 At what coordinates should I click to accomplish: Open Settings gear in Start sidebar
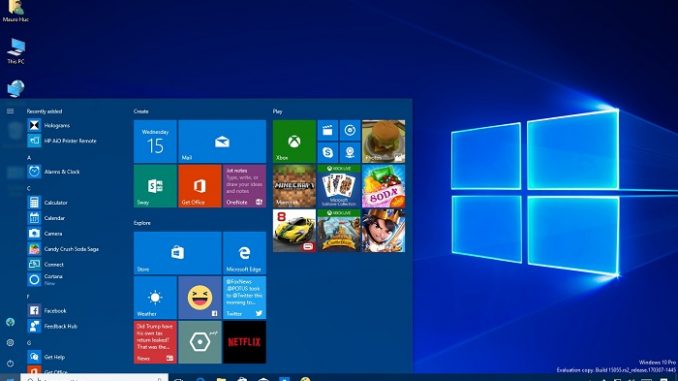(10, 343)
